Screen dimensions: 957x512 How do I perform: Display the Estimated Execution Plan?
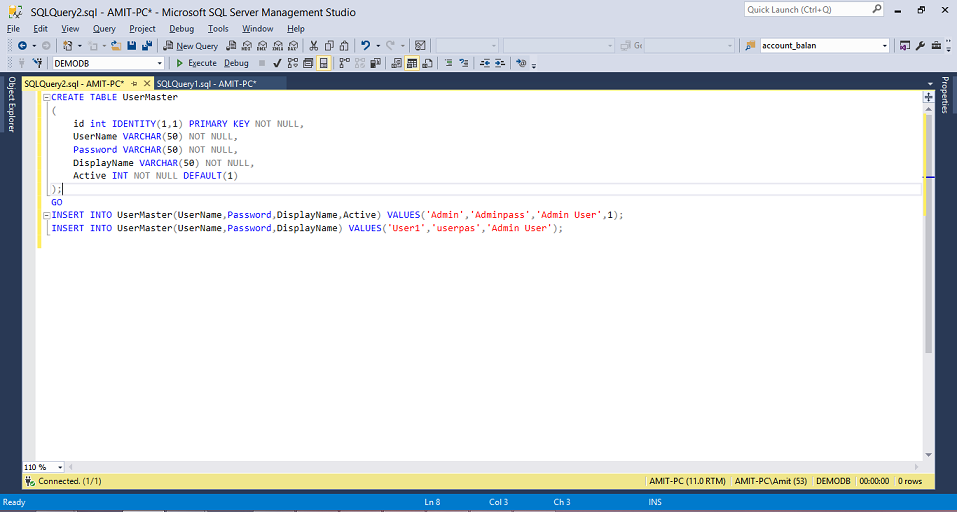[x=292, y=63]
